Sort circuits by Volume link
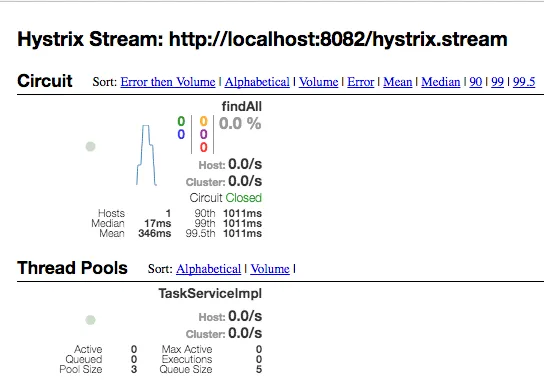The width and height of the screenshot is (544, 391). (318, 82)
